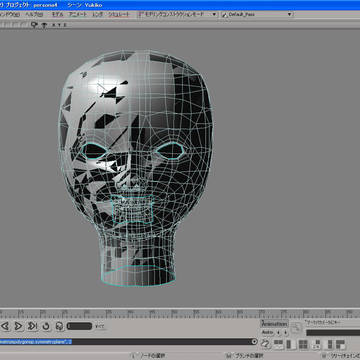Click the 2x4 numbered layout icon
The image size is (360, 360).
pyautogui.click(x=317, y=344)
